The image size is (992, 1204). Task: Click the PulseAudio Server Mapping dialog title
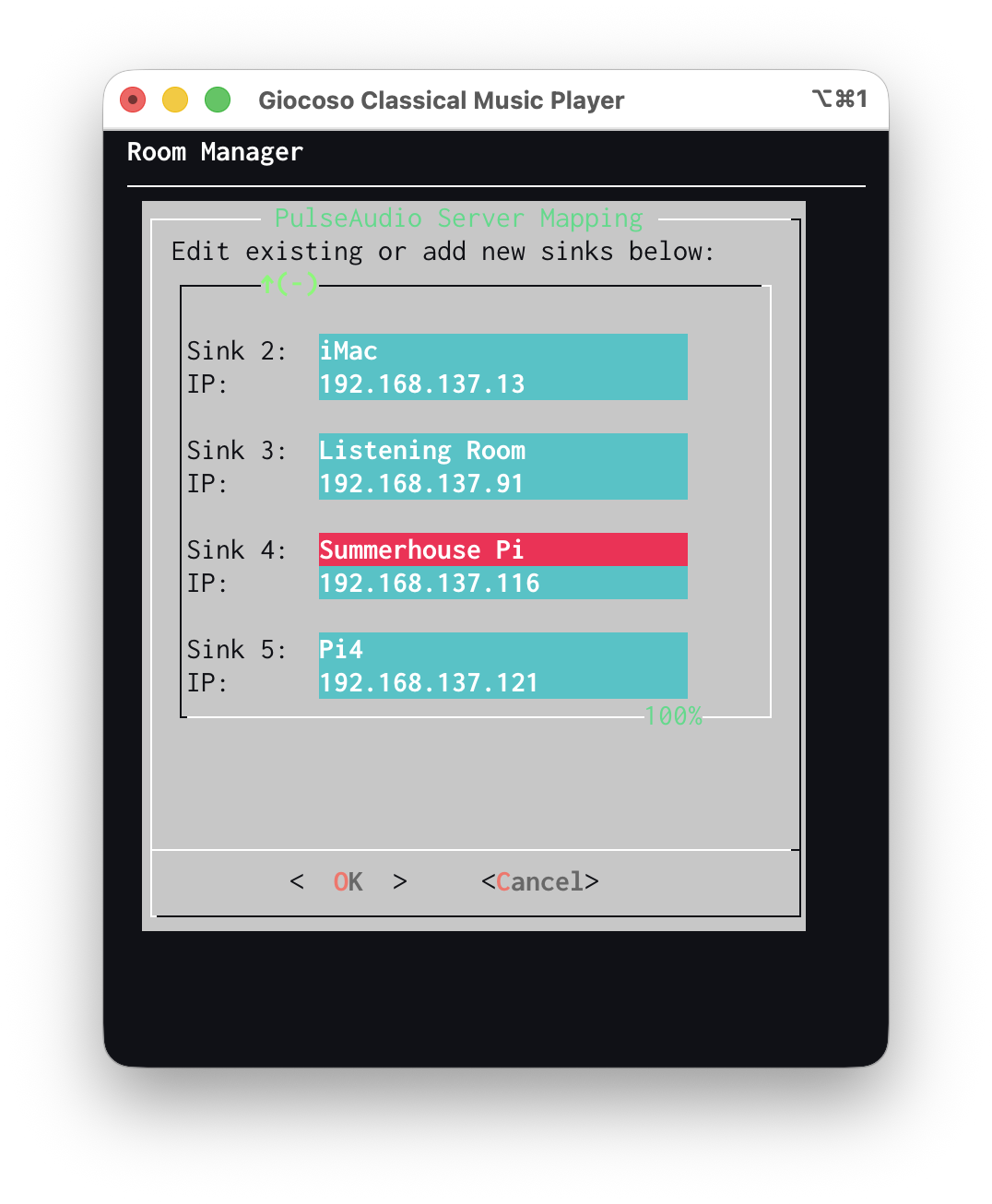(x=458, y=218)
